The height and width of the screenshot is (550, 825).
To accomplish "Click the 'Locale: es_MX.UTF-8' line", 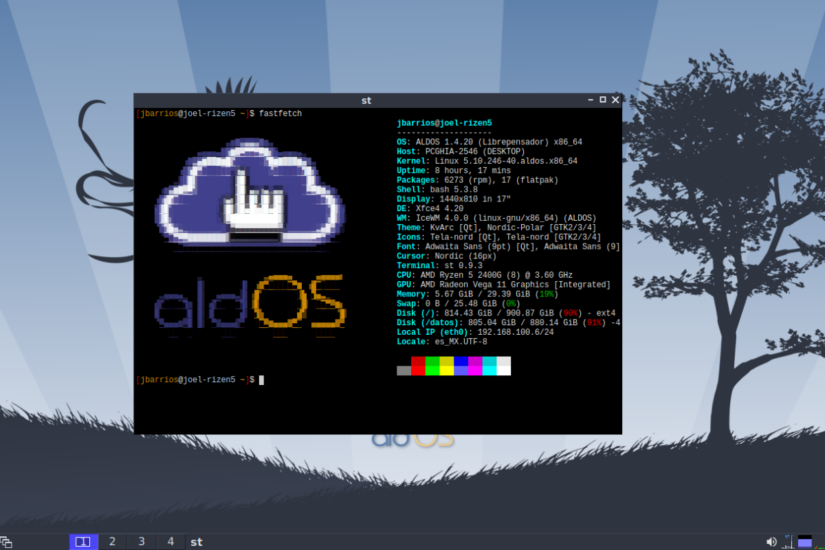I will click(442, 342).
